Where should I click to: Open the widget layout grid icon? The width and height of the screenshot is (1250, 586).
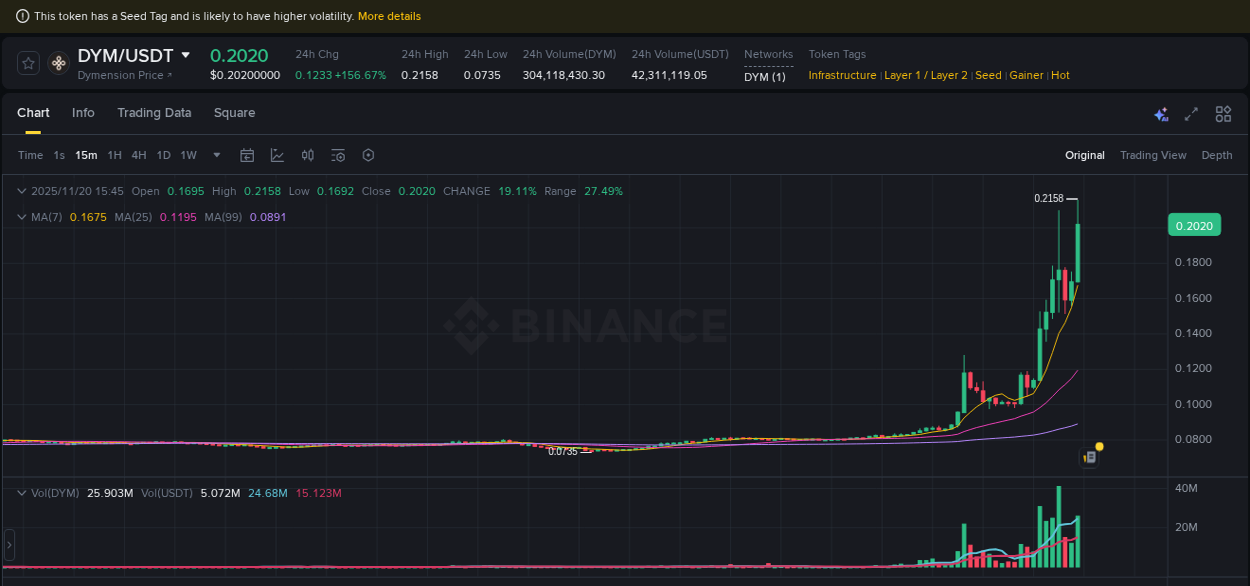[x=1223, y=114]
